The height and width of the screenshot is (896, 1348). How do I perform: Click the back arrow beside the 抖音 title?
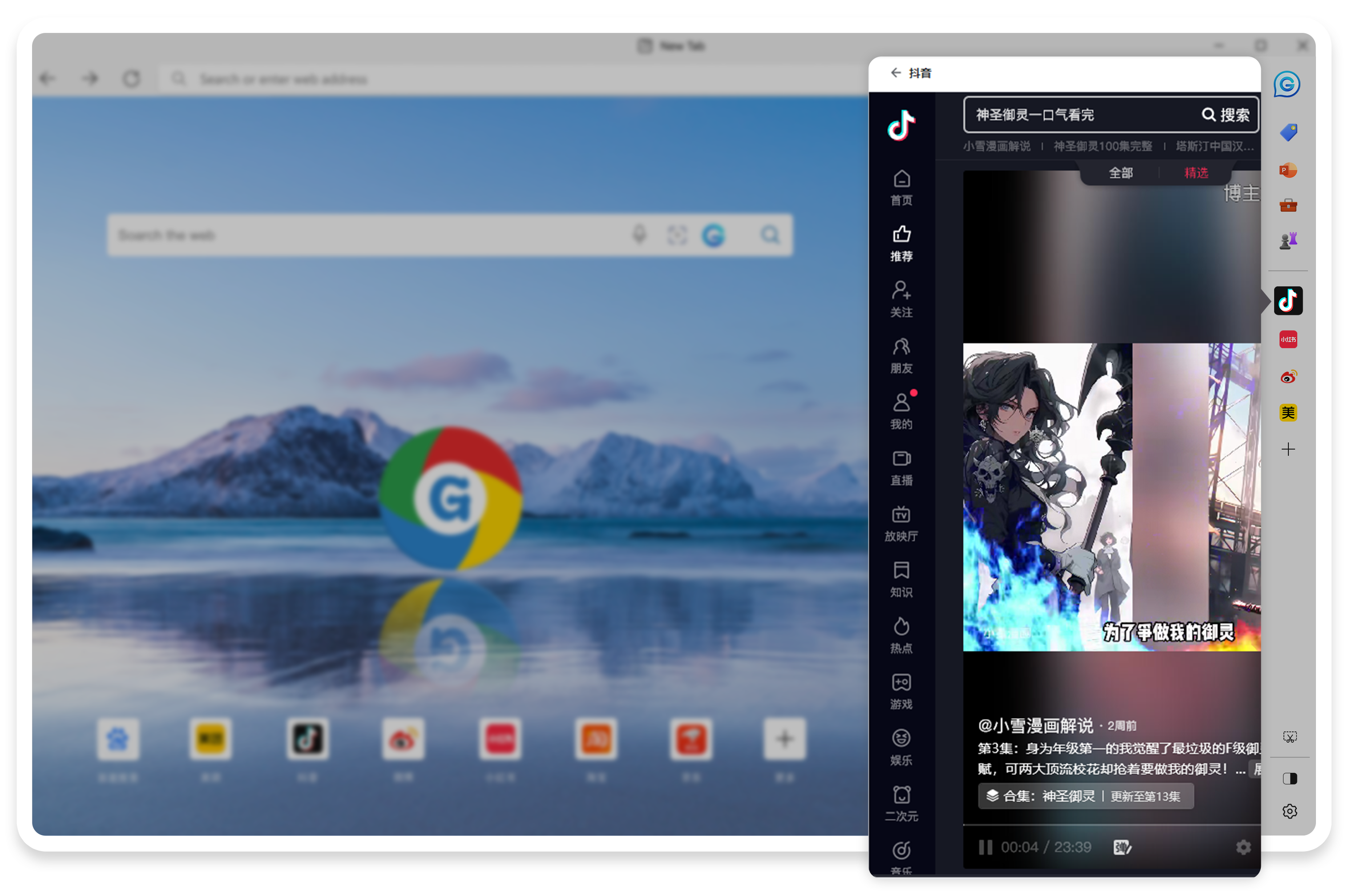pyautogui.click(x=895, y=72)
